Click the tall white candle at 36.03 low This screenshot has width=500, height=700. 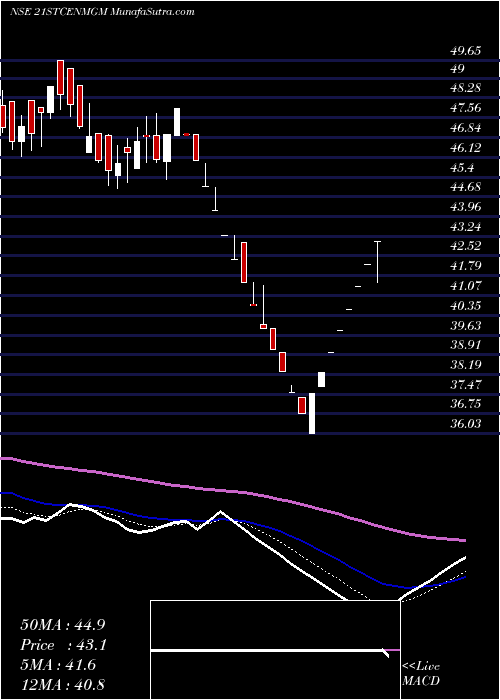click(x=312, y=413)
